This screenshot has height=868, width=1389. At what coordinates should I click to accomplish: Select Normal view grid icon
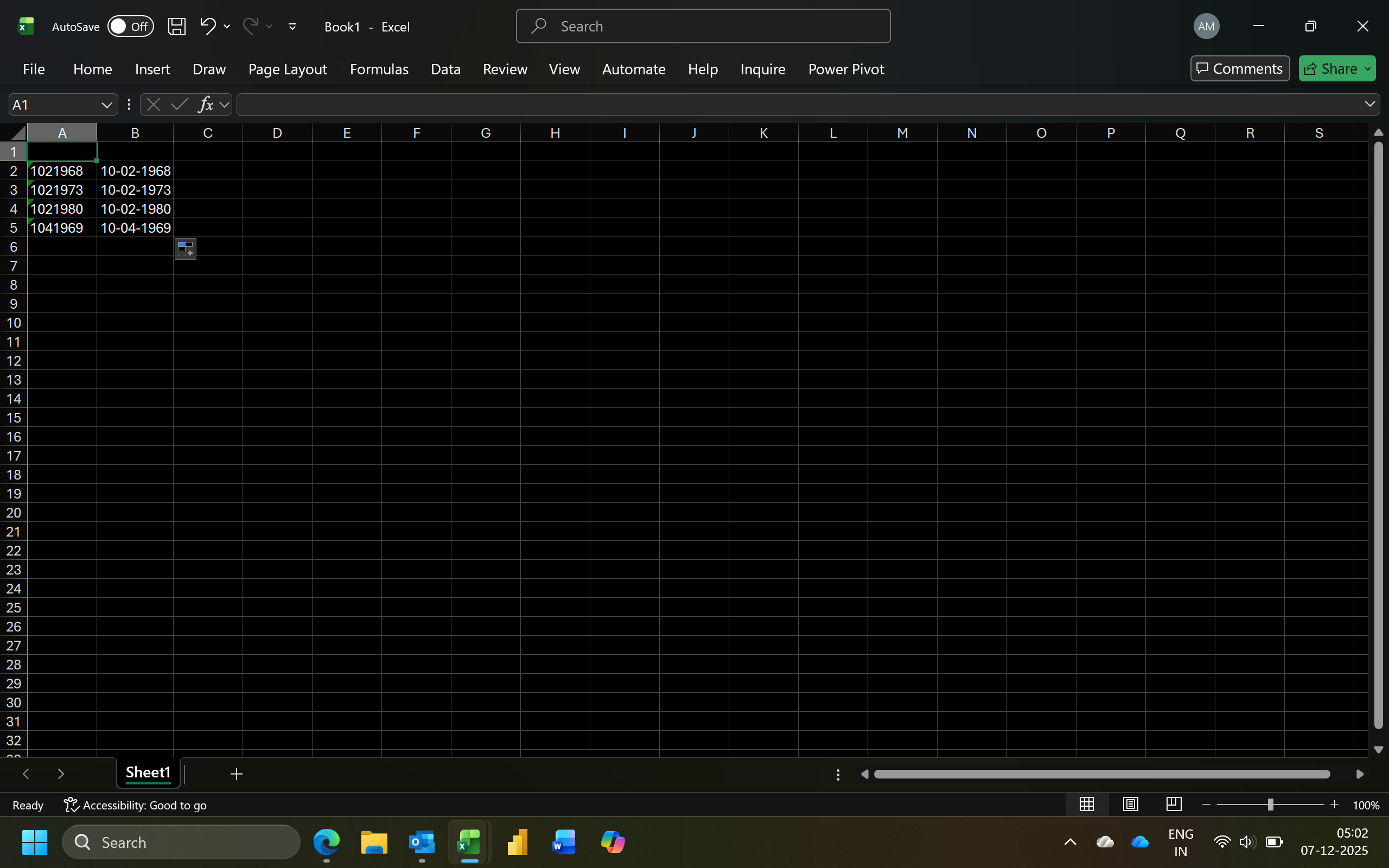point(1087,805)
